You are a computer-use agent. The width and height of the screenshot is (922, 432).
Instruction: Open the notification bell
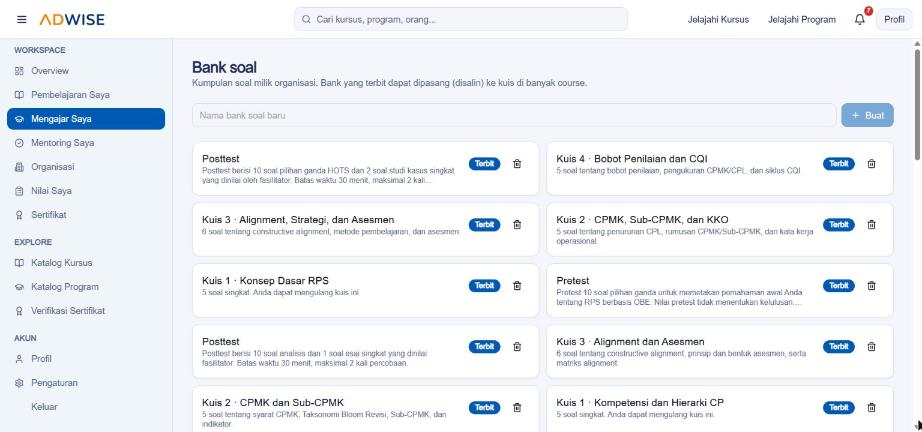[x=860, y=19]
